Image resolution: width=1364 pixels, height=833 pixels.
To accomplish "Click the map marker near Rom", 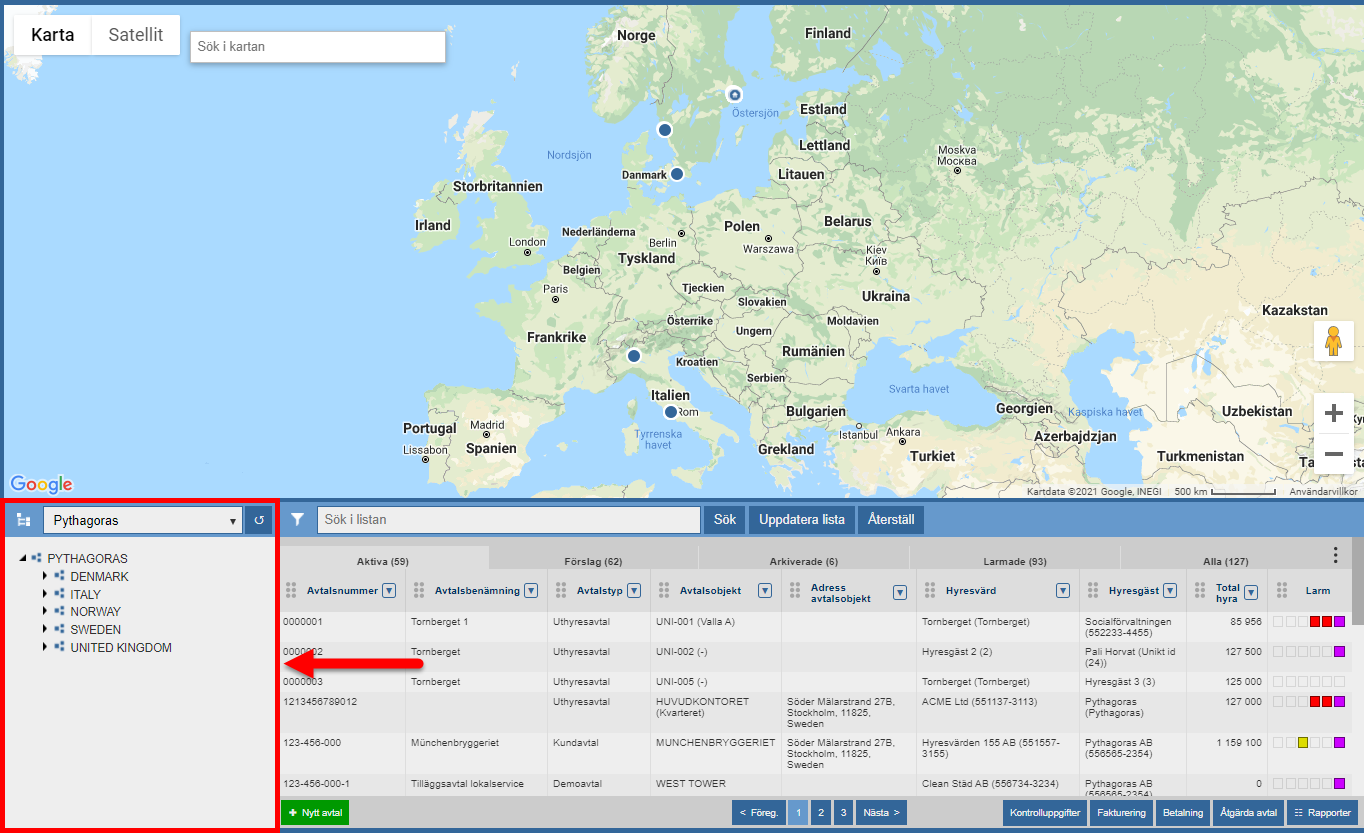I will (x=671, y=411).
